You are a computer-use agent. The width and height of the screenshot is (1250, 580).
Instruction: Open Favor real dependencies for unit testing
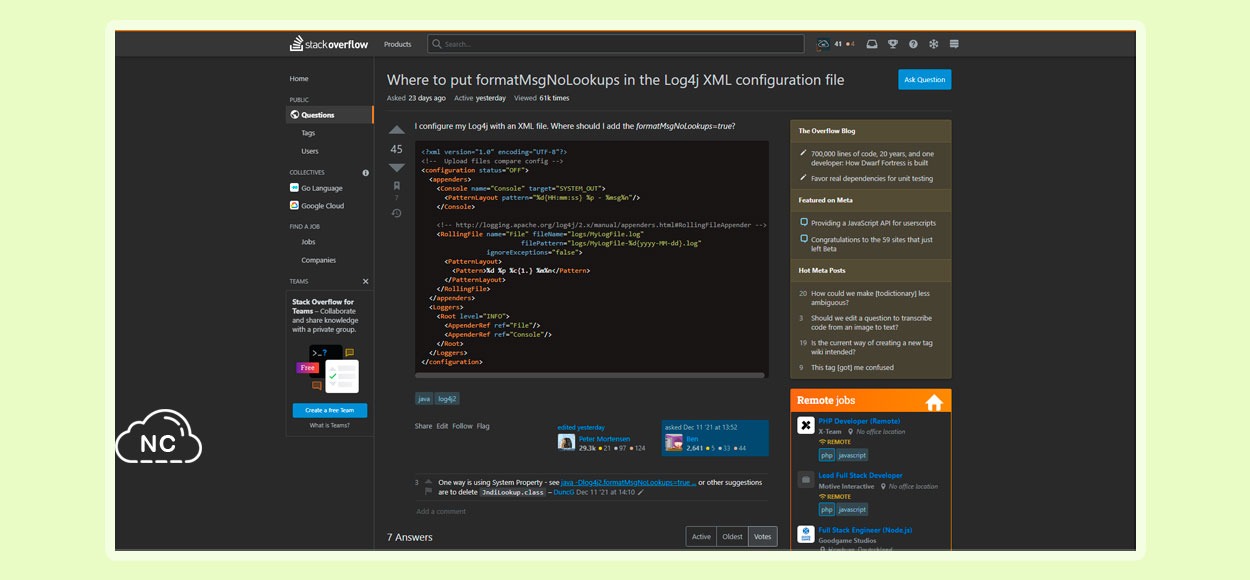pyautogui.click(x=872, y=179)
